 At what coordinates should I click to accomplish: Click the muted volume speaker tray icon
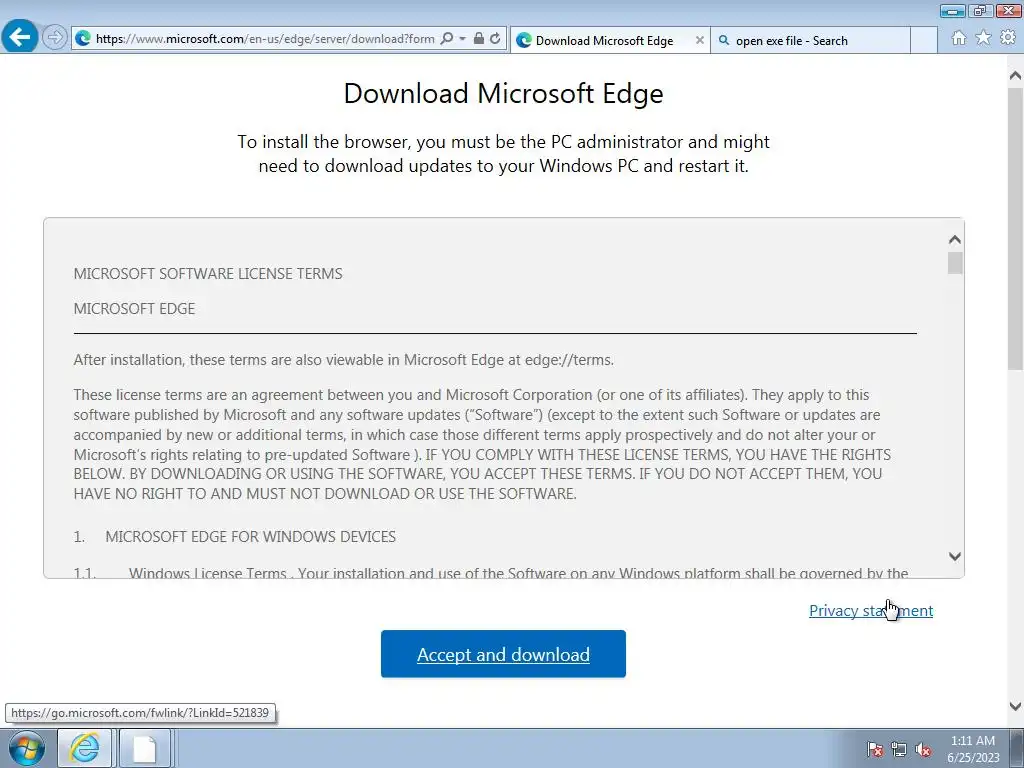coord(923,749)
